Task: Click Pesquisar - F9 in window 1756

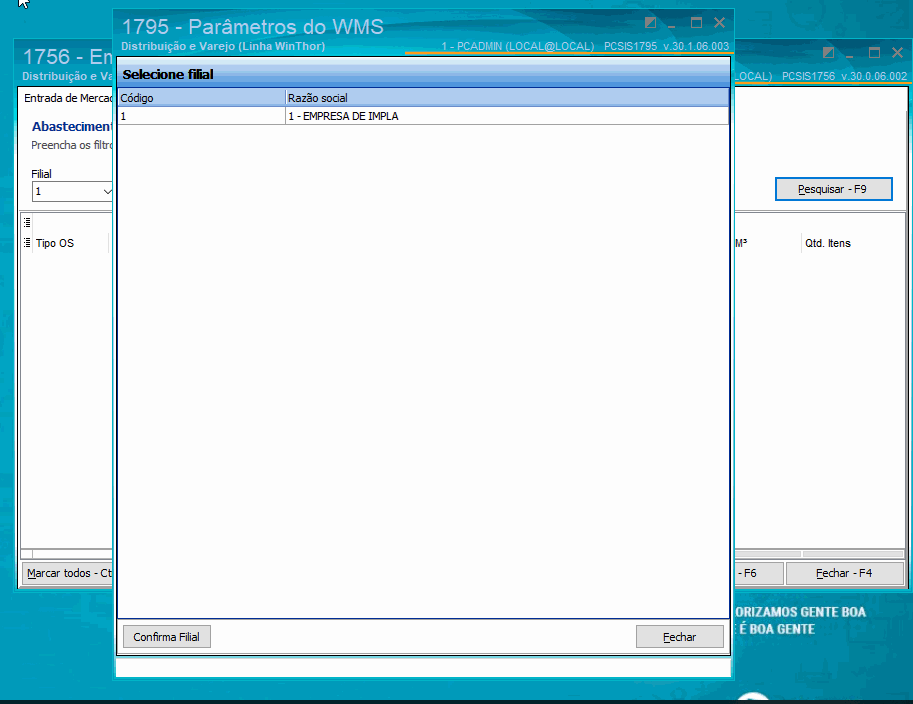Action: [x=833, y=189]
